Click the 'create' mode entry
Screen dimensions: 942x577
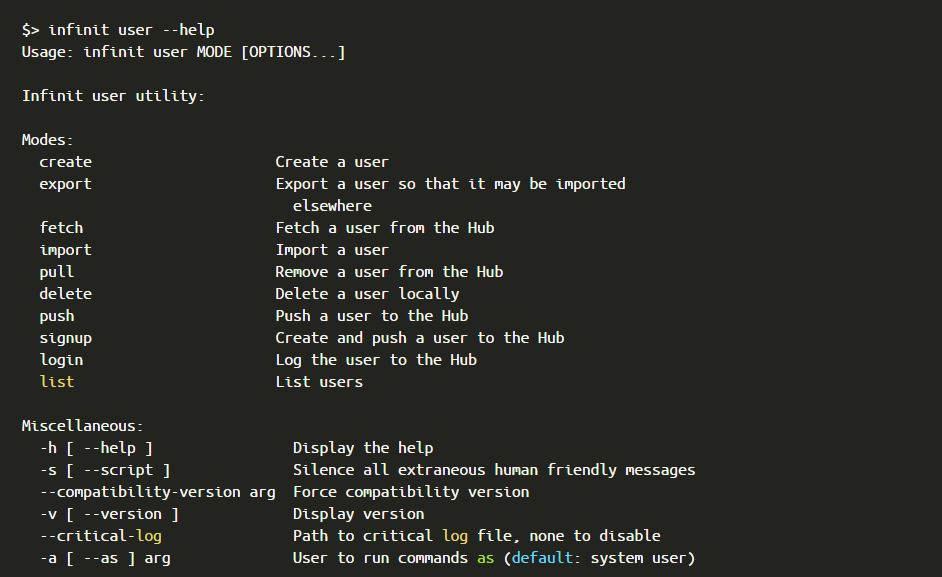[65, 162]
